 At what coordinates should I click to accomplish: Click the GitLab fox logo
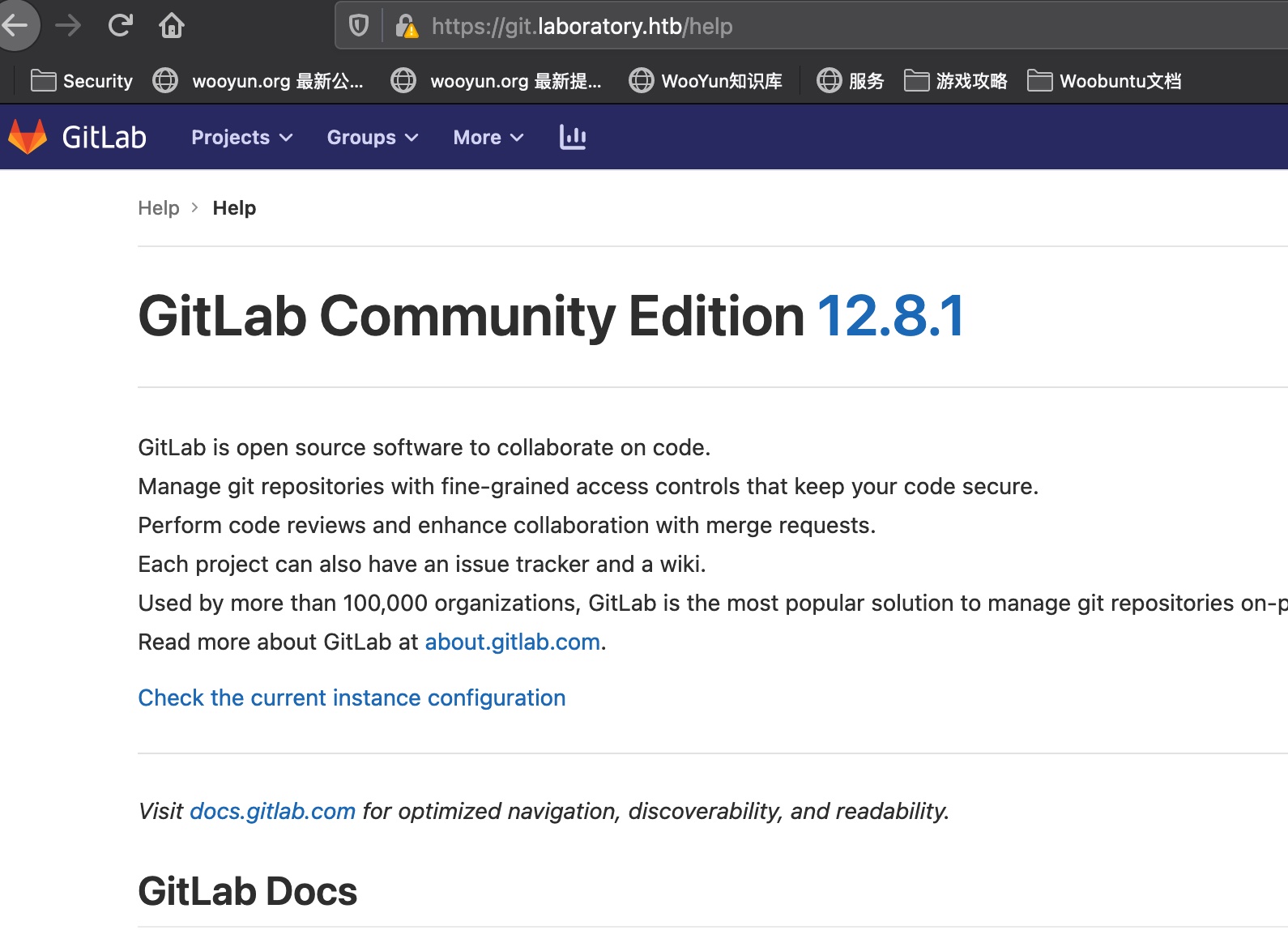coord(28,137)
